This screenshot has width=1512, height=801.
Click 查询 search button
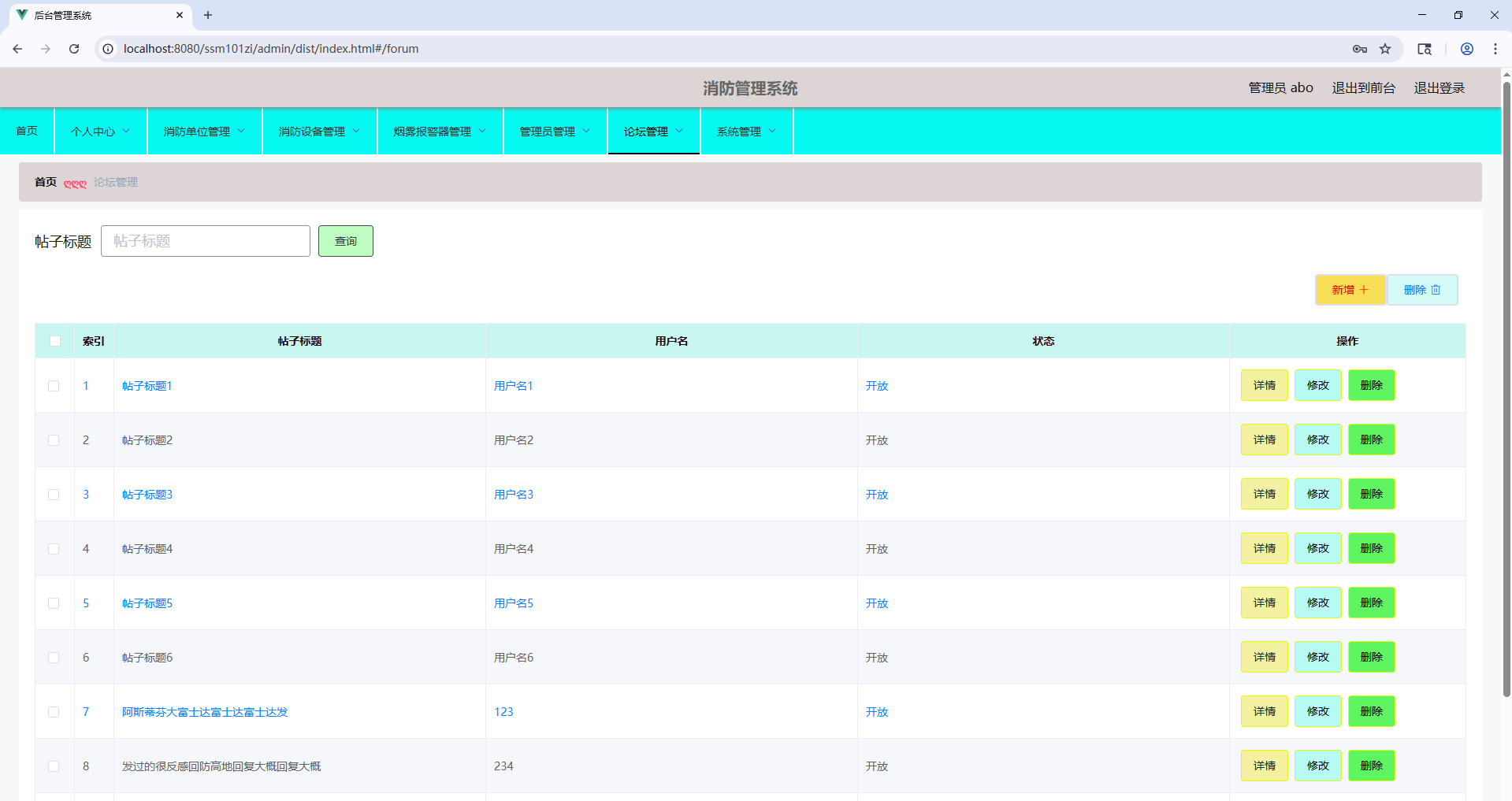346,241
